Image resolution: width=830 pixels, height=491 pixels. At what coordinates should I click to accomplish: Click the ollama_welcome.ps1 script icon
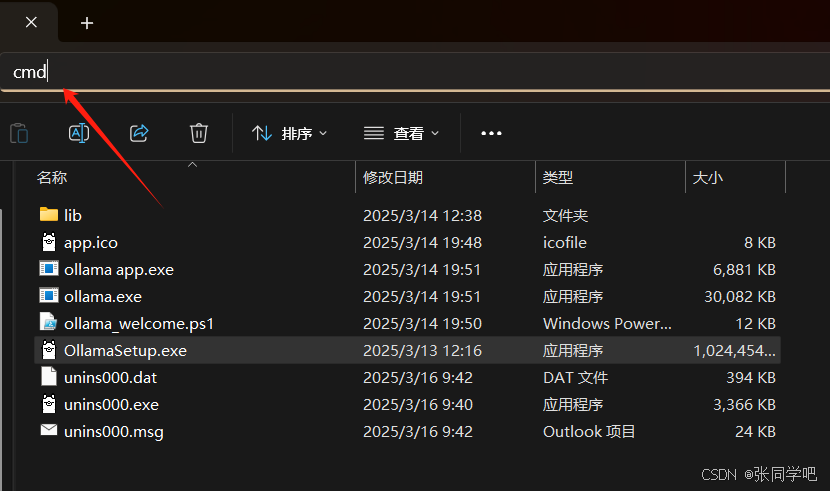(48, 322)
